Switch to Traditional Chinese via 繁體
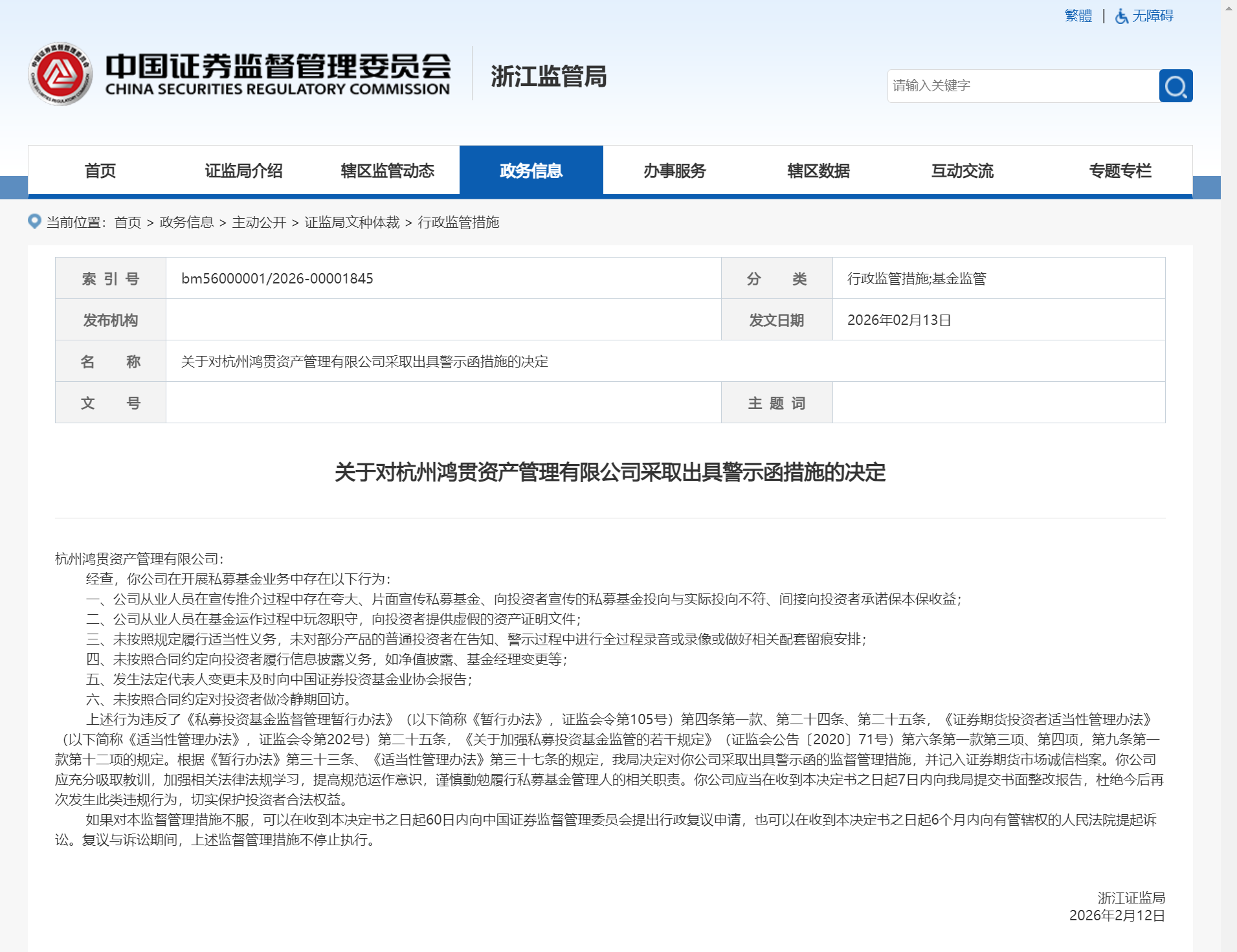Screen dimensions: 1237x952 click(1078, 16)
